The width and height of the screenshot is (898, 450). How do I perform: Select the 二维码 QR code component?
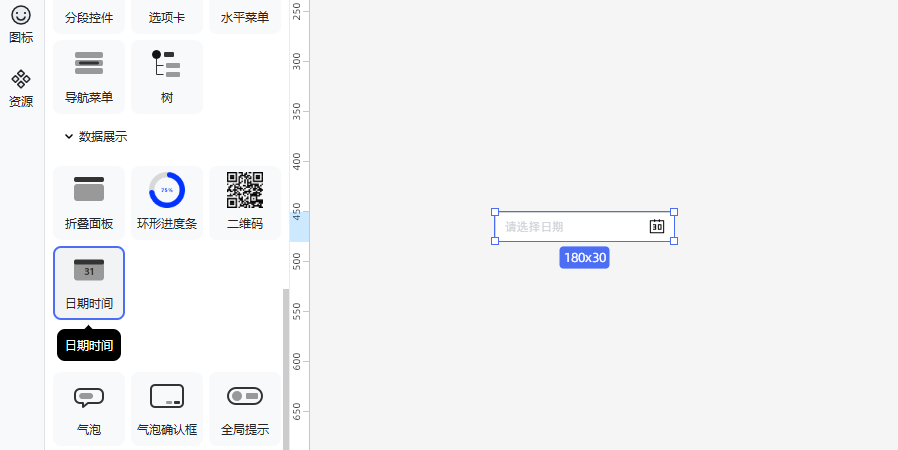coord(244,202)
